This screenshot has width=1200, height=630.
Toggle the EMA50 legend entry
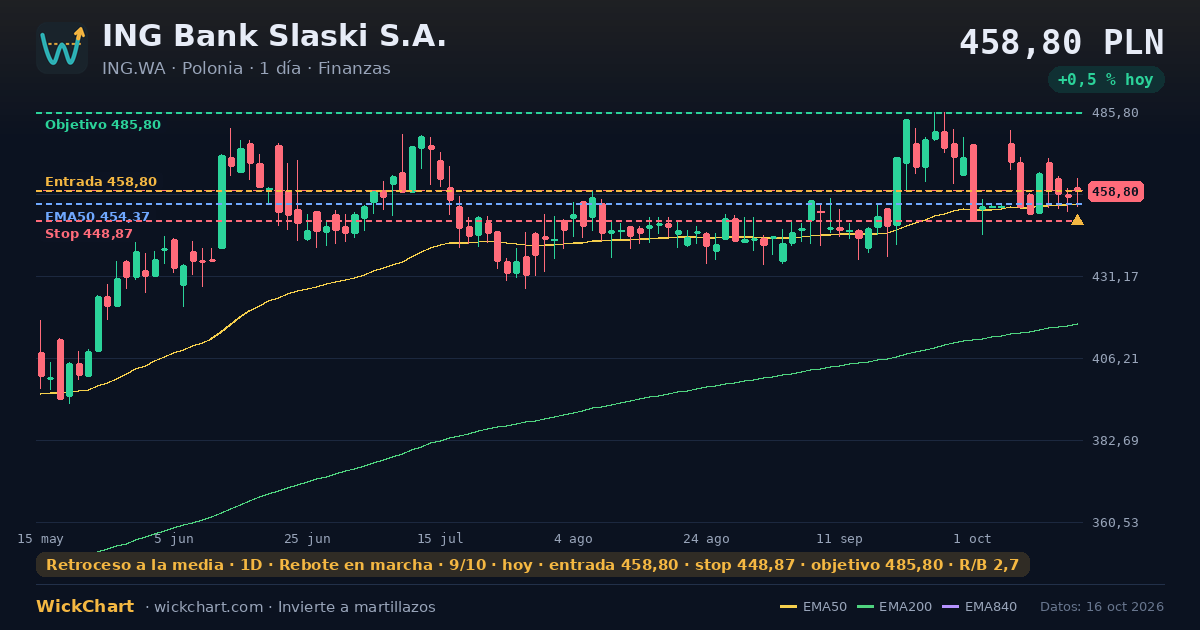click(x=813, y=607)
